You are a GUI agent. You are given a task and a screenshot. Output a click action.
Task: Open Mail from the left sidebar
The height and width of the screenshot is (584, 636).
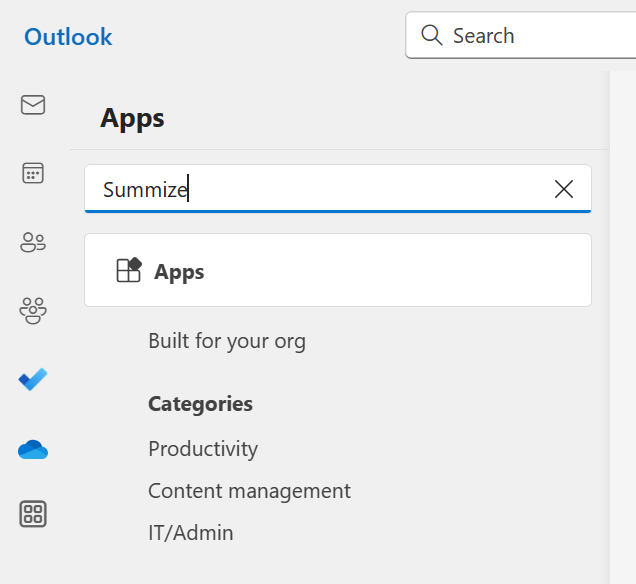(x=33, y=105)
